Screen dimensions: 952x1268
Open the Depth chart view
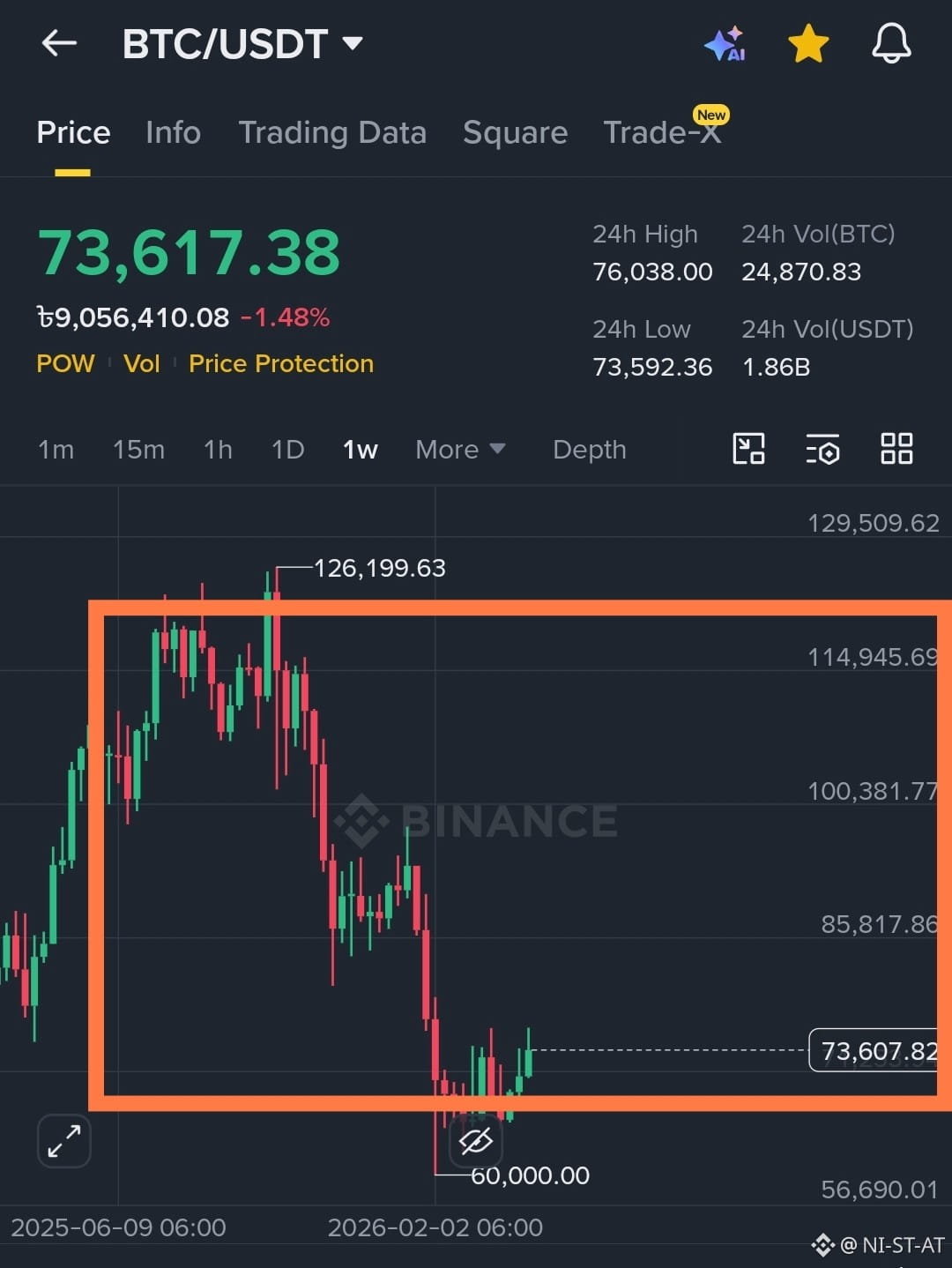point(590,450)
